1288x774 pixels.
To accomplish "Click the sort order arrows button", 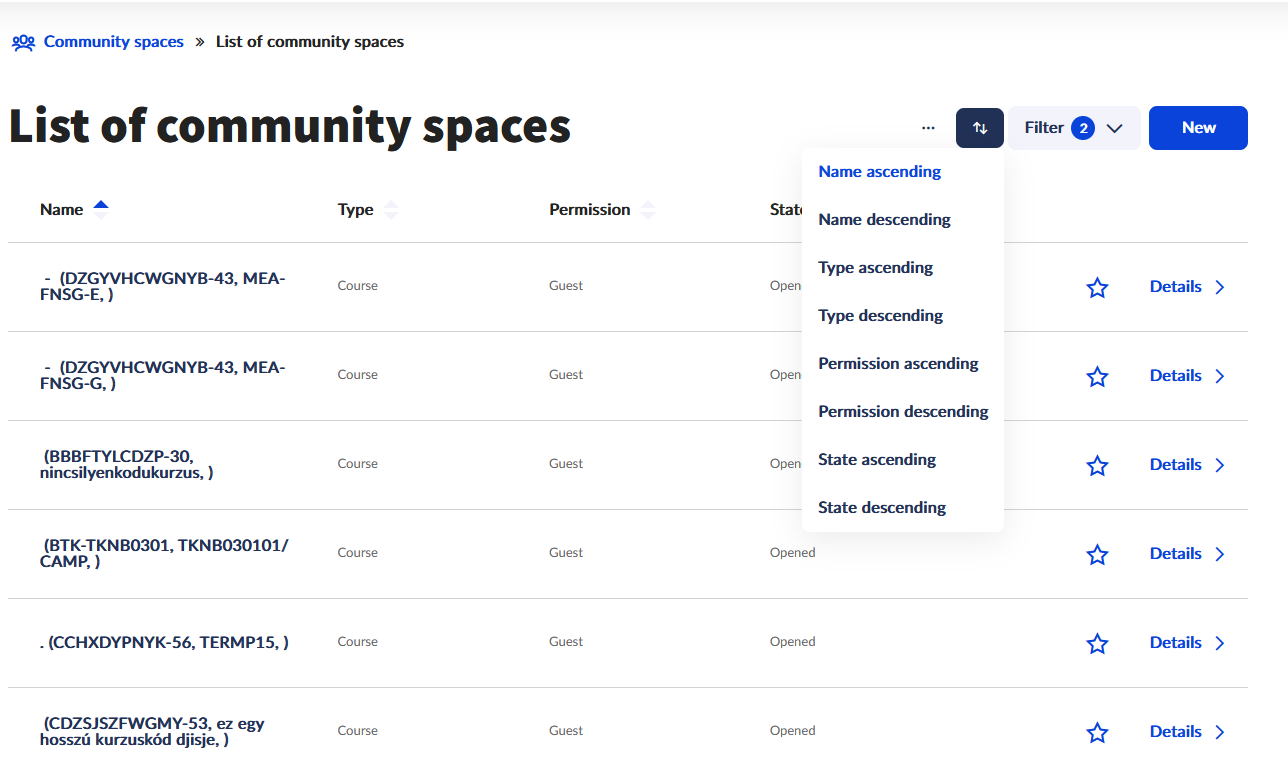I will coord(979,128).
